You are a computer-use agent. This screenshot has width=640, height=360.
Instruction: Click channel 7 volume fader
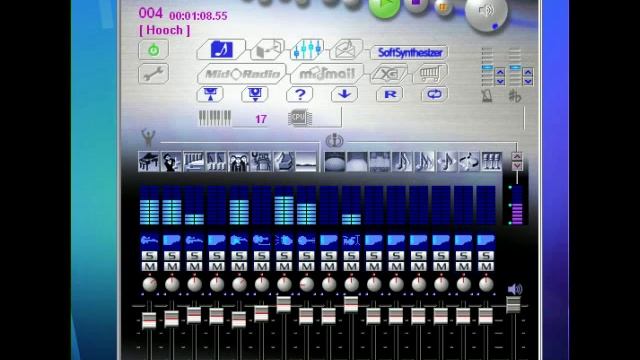pos(284,304)
